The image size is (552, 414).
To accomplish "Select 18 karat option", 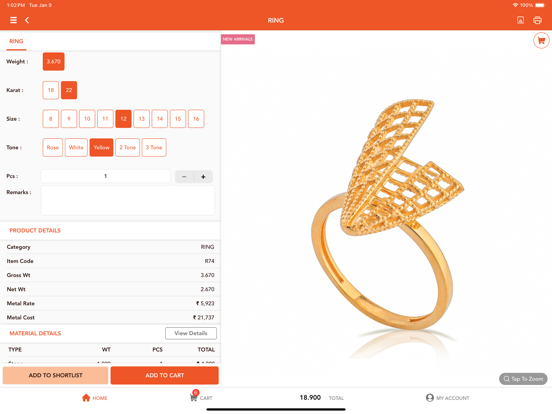I will (x=51, y=90).
